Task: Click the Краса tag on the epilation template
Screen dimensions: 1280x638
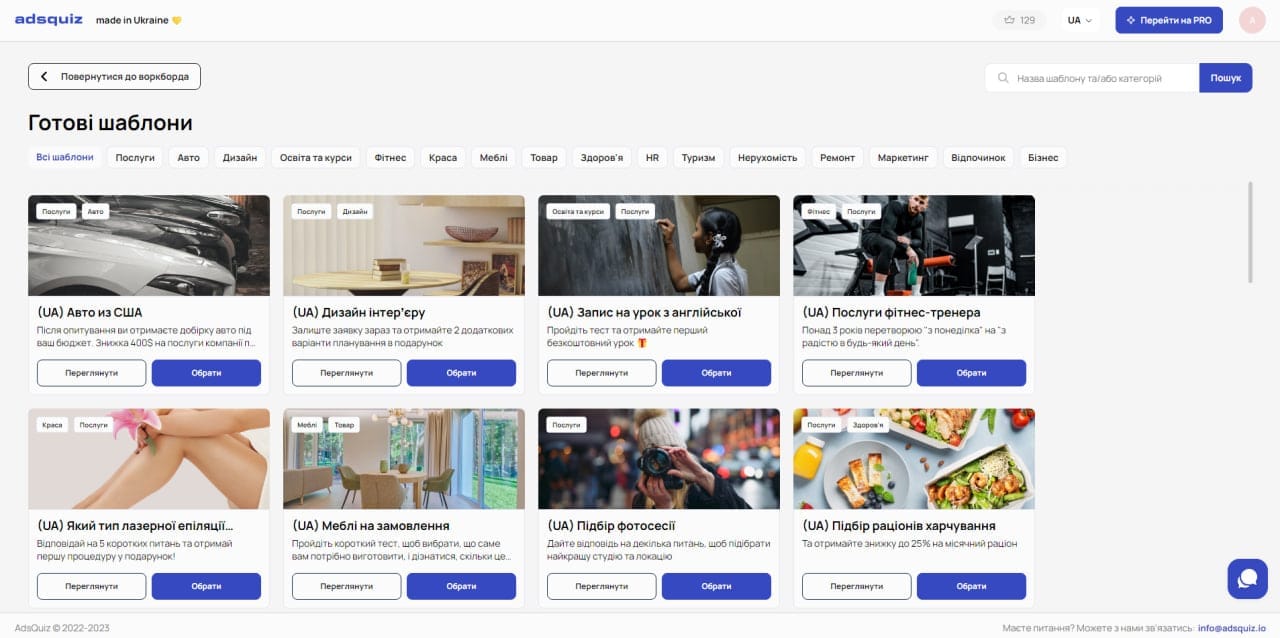Action: (52, 425)
